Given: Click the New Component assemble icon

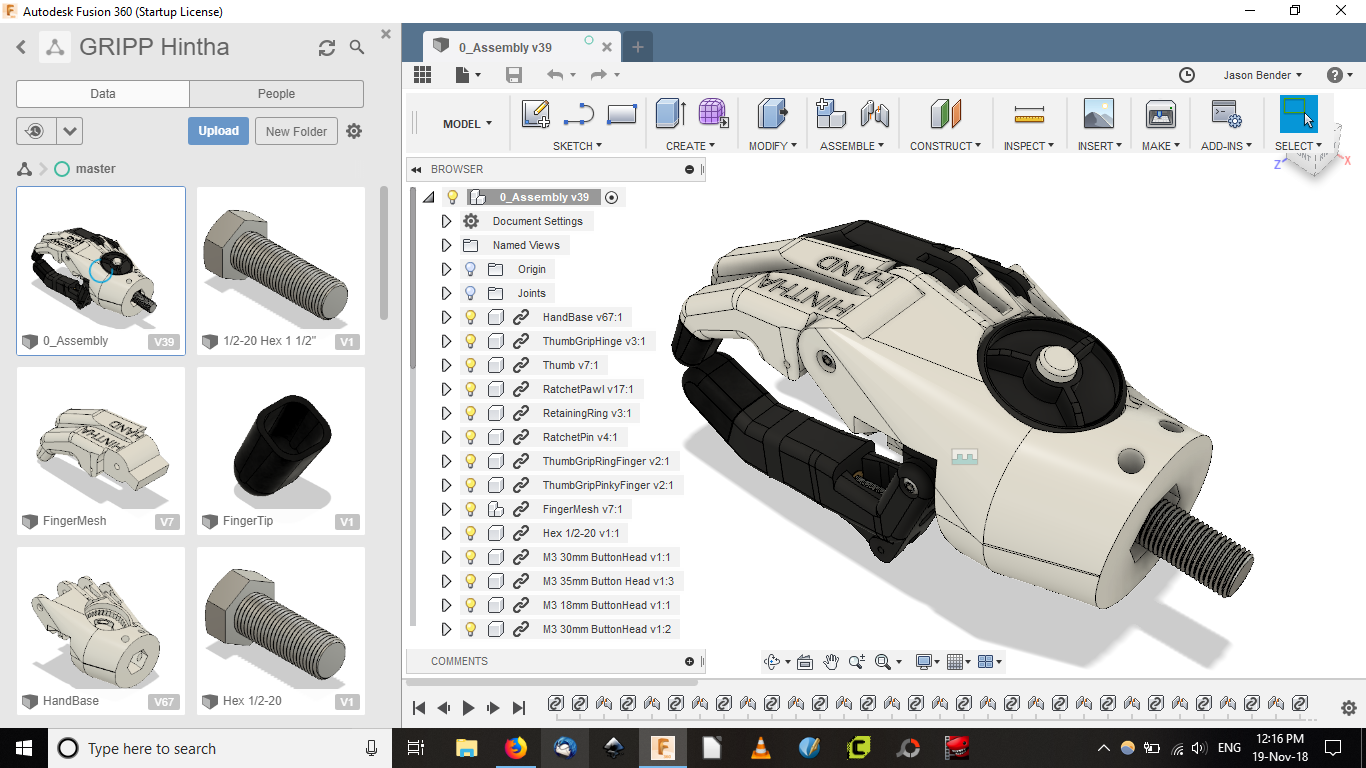Looking at the screenshot, I should (831, 114).
